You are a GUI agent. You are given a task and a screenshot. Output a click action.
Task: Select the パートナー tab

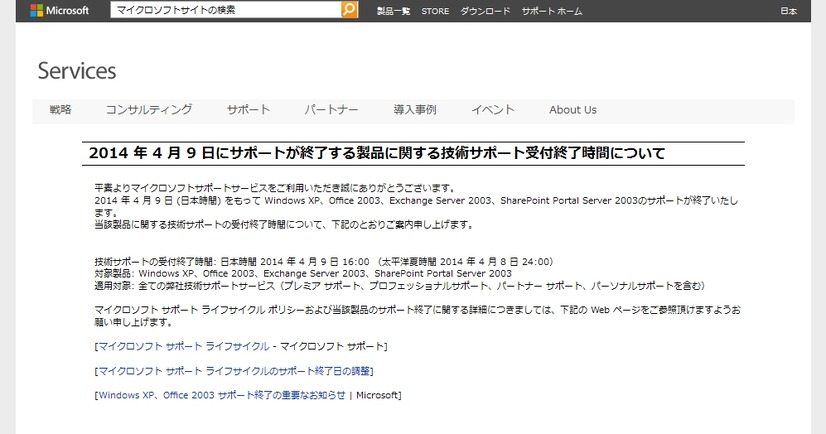point(331,110)
